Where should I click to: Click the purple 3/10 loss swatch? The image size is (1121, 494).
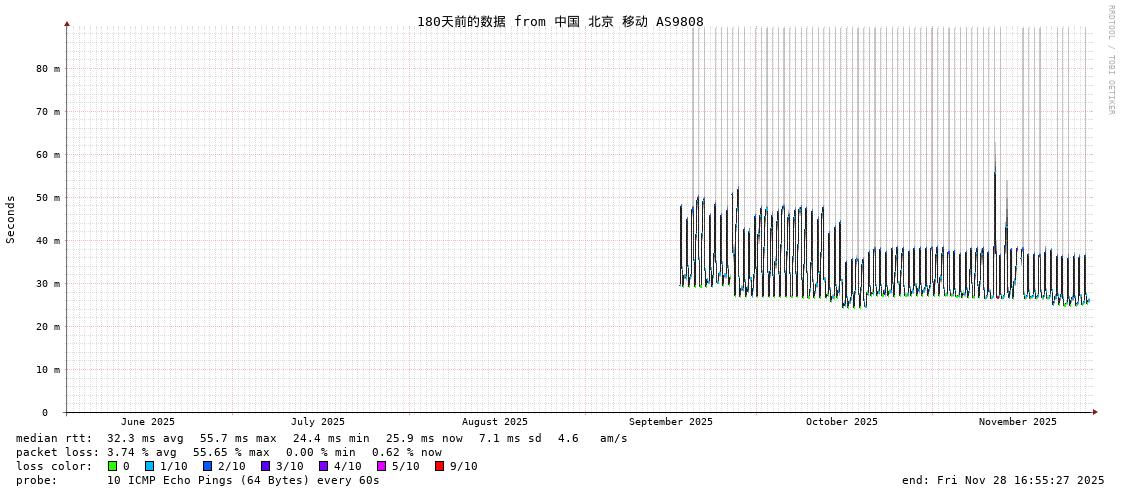(265, 466)
